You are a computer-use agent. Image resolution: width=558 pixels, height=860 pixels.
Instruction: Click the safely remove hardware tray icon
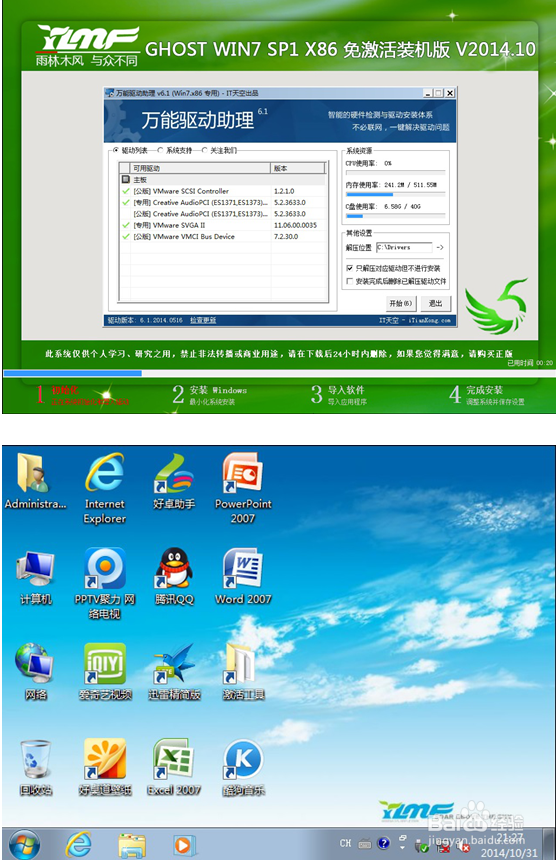click(421, 846)
